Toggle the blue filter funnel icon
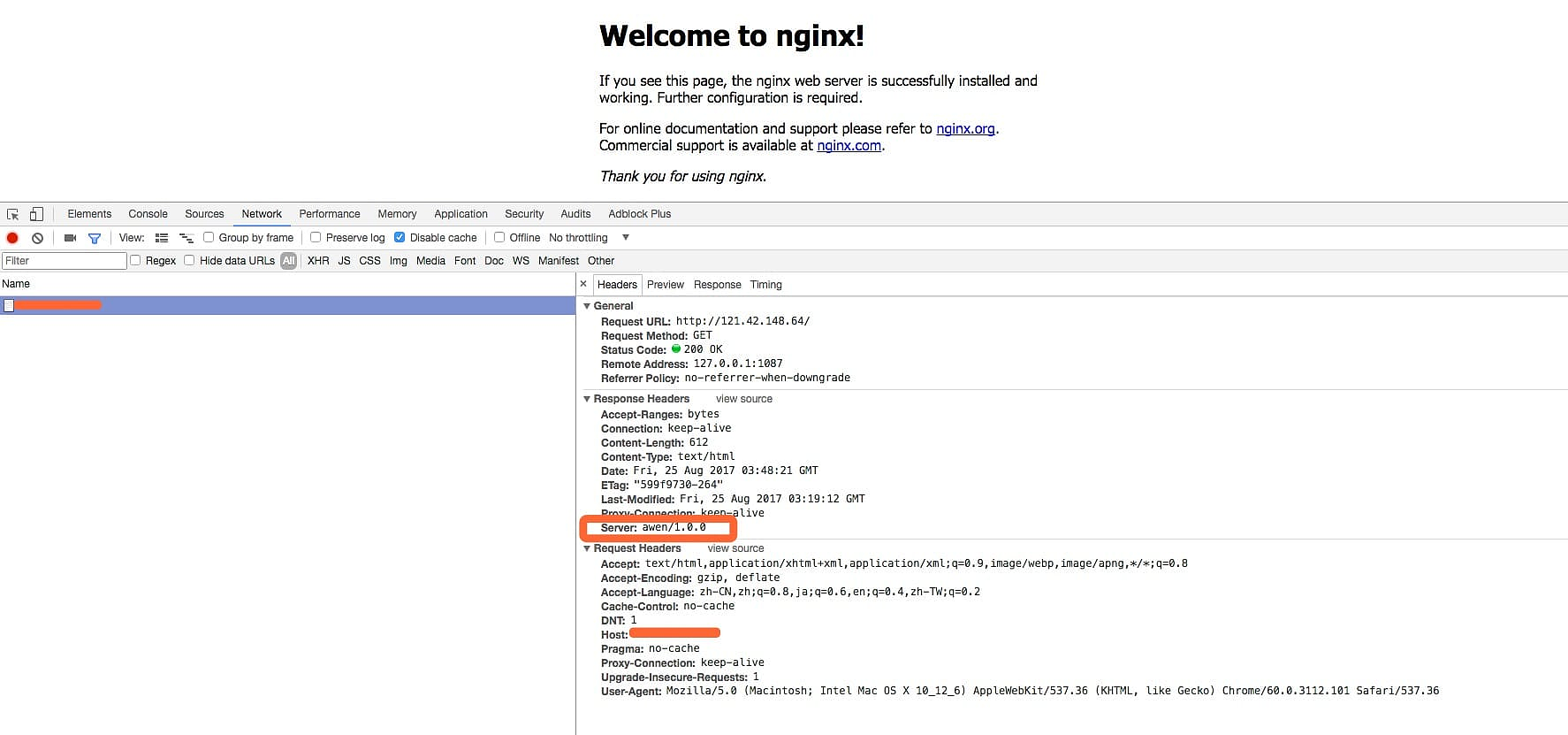 tap(95, 238)
